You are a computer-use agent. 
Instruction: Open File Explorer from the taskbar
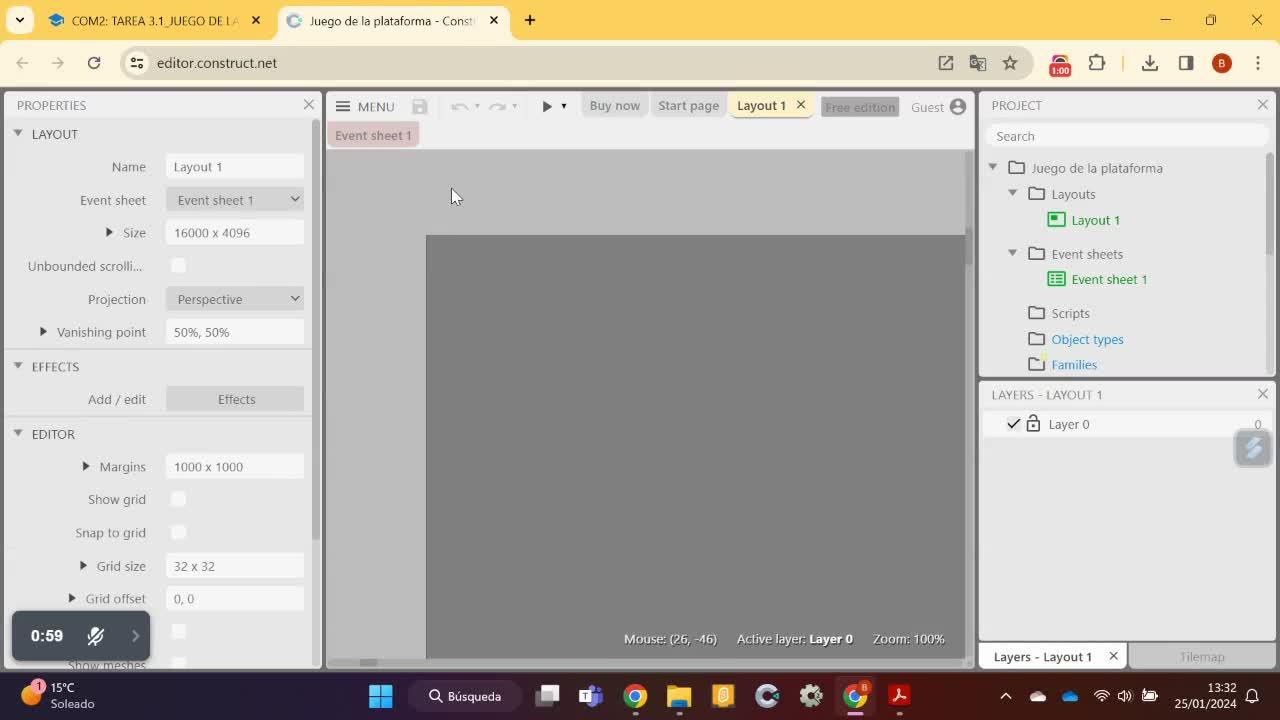(x=679, y=696)
